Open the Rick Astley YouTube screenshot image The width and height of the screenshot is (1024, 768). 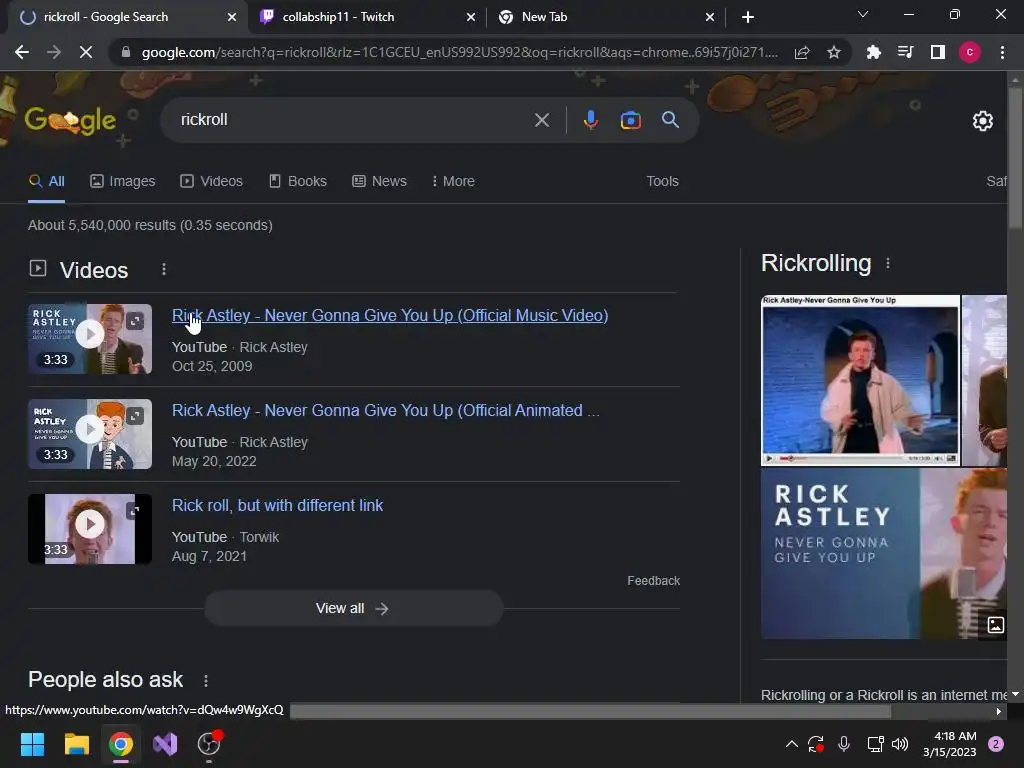click(x=860, y=380)
